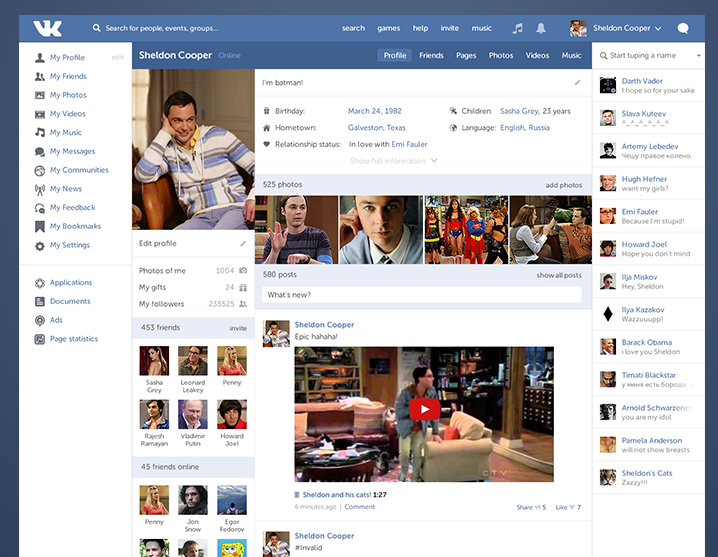Click the invite link in header
This screenshot has width=718, height=557.
tap(450, 28)
